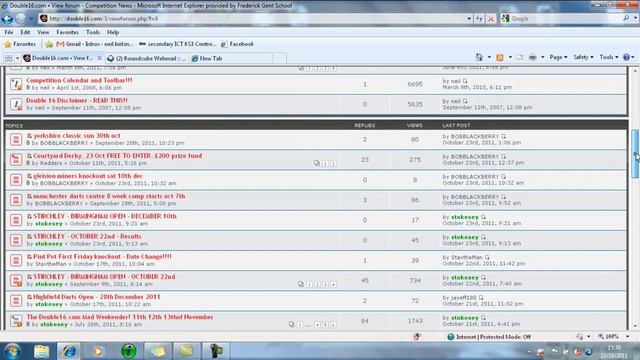
Task: Switch to Internet Explorer taskbar icon
Action: pyautogui.click(x=69, y=351)
